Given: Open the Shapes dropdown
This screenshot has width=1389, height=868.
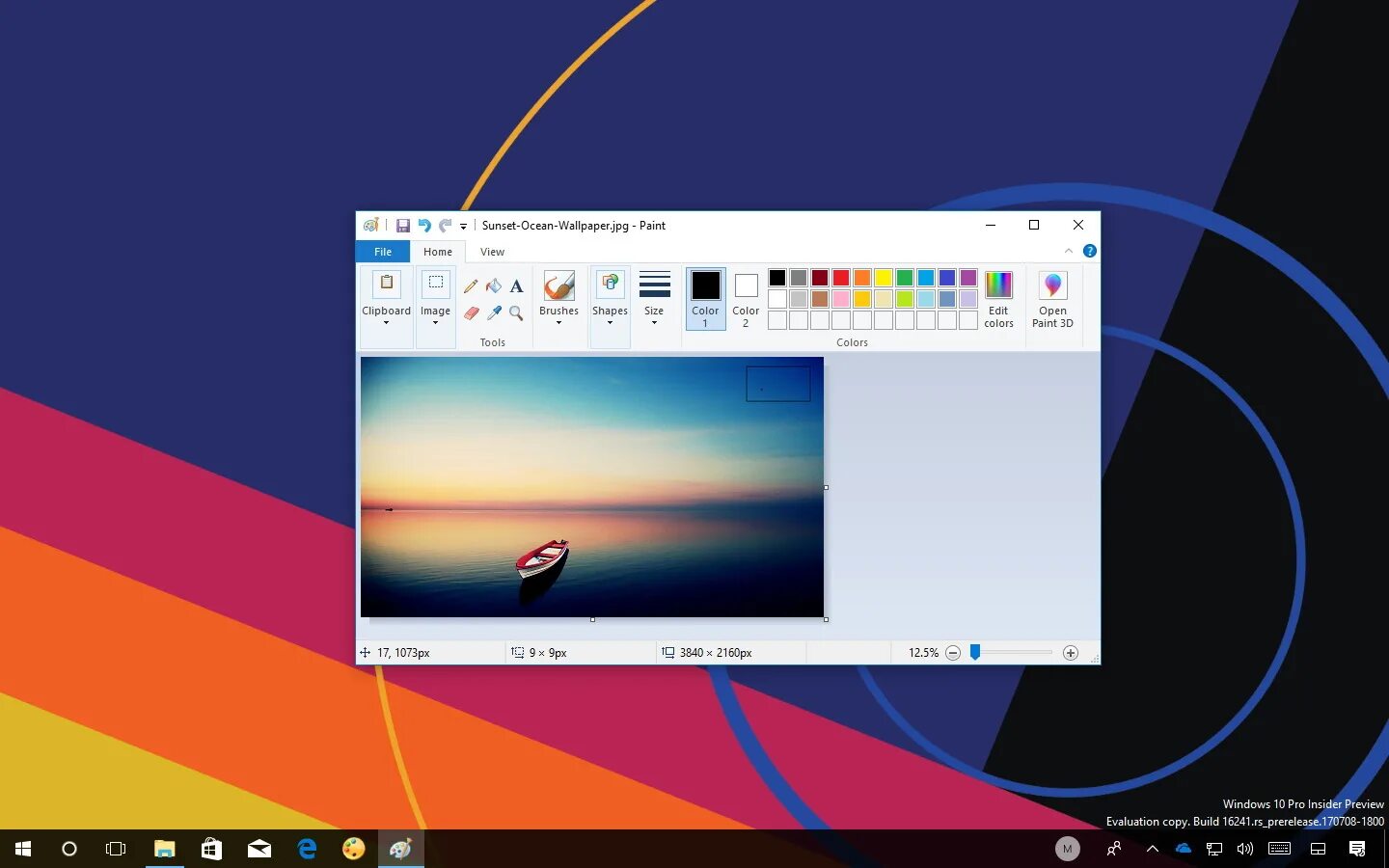Looking at the screenshot, I should coord(610,307).
